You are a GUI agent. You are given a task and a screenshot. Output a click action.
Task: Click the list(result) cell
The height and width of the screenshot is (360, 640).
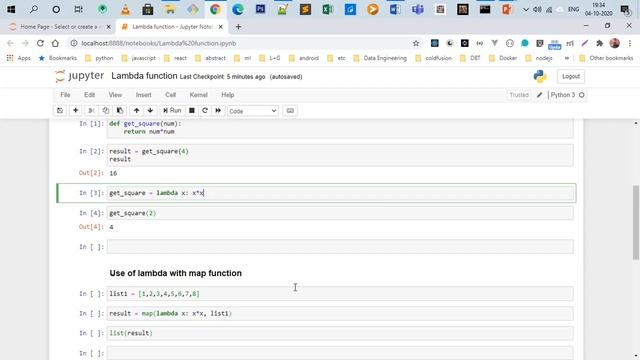pos(340,333)
